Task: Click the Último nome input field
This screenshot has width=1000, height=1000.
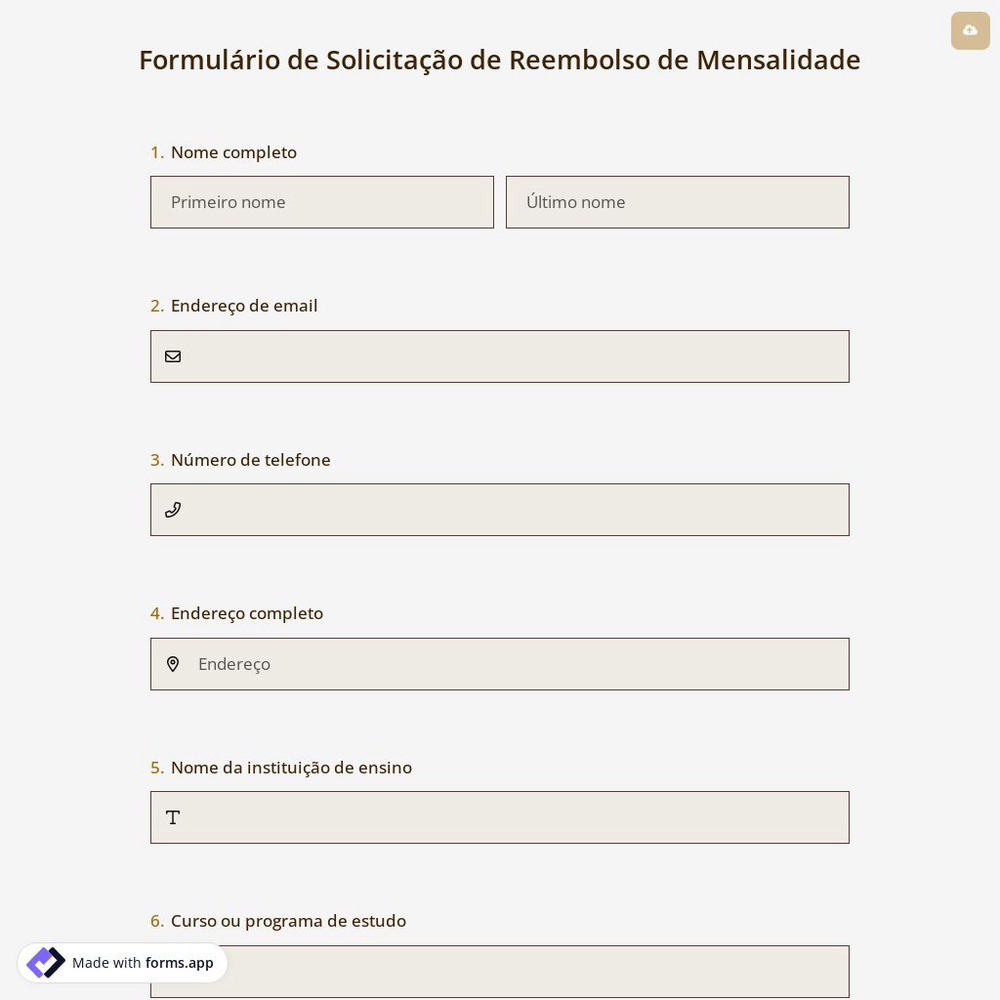Action: [x=677, y=202]
